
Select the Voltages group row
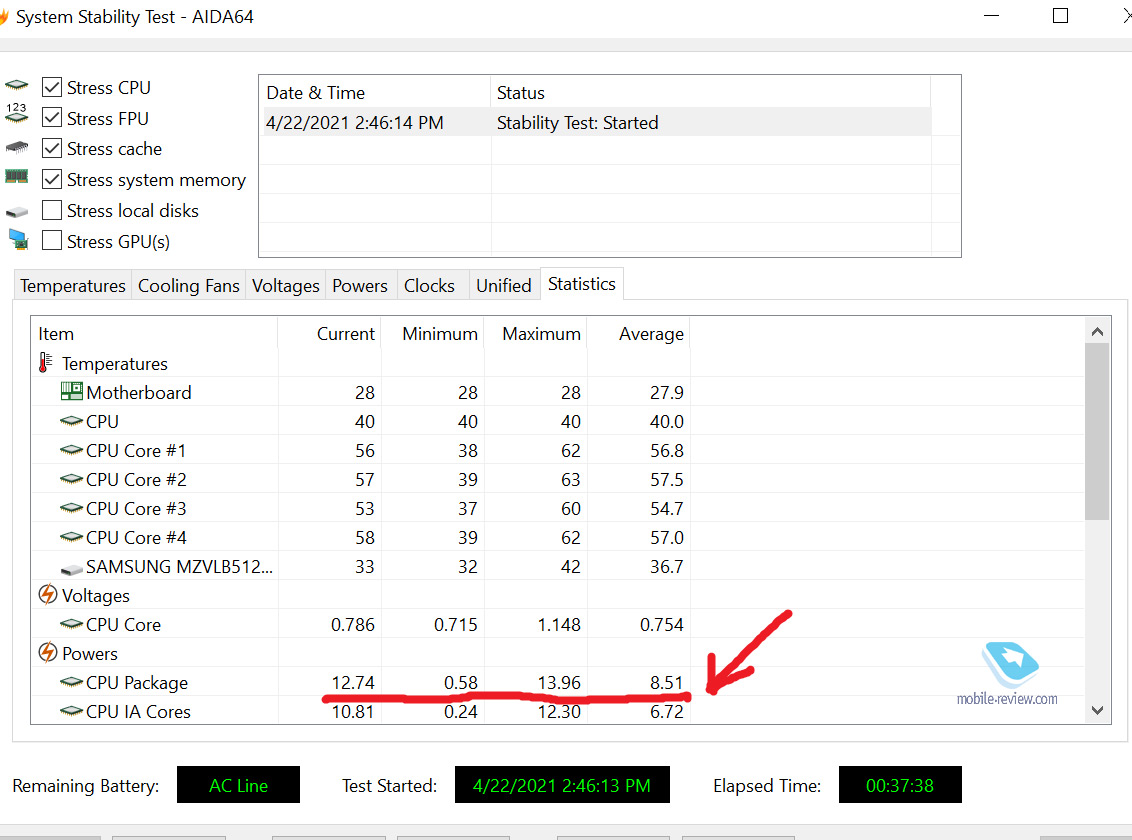[96, 595]
